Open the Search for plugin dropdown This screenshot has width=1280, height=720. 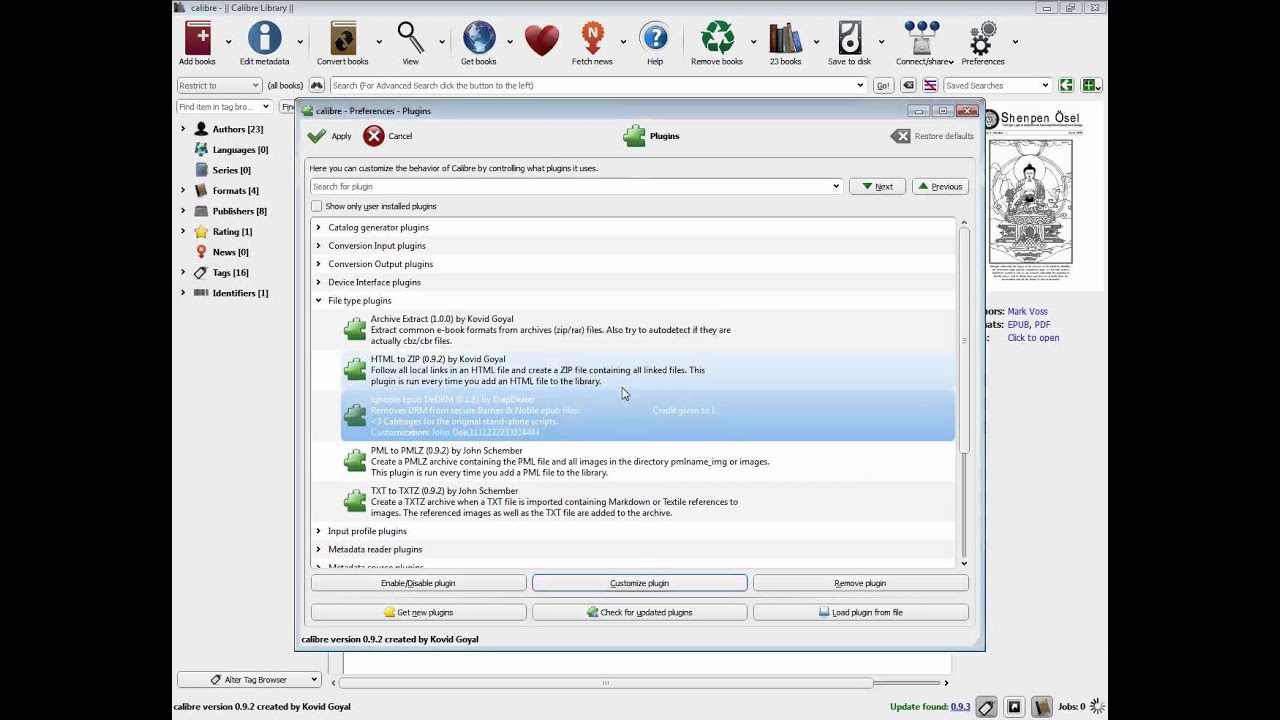point(836,186)
